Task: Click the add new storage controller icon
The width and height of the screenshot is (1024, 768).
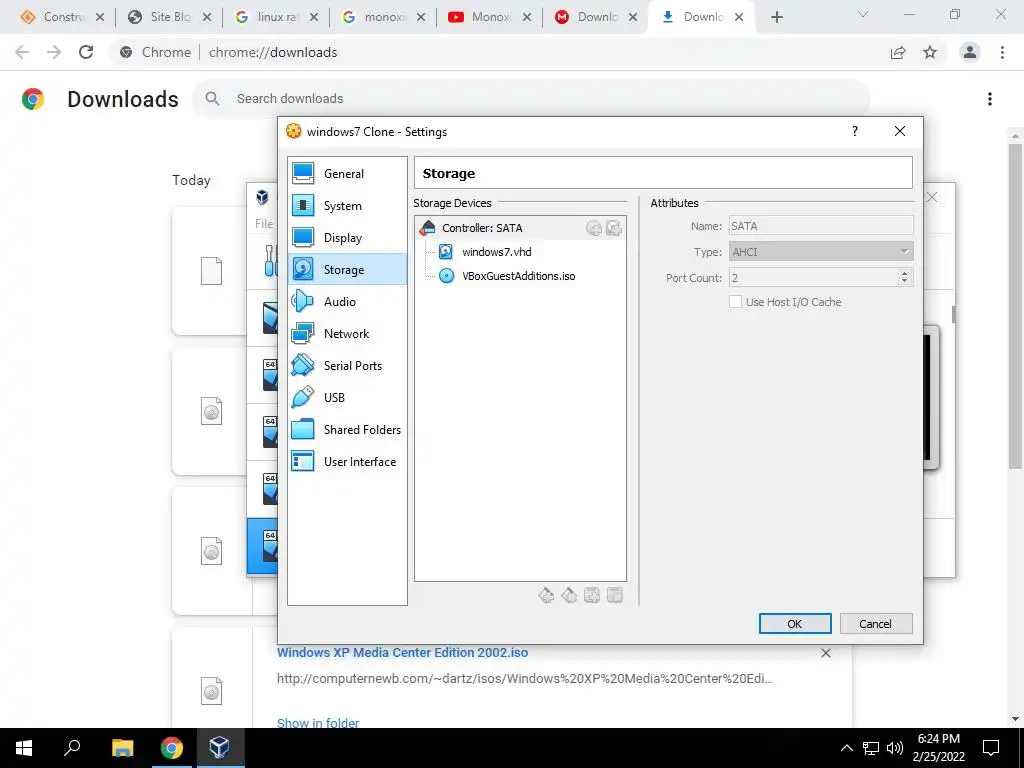Action: [x=546, y=595]
